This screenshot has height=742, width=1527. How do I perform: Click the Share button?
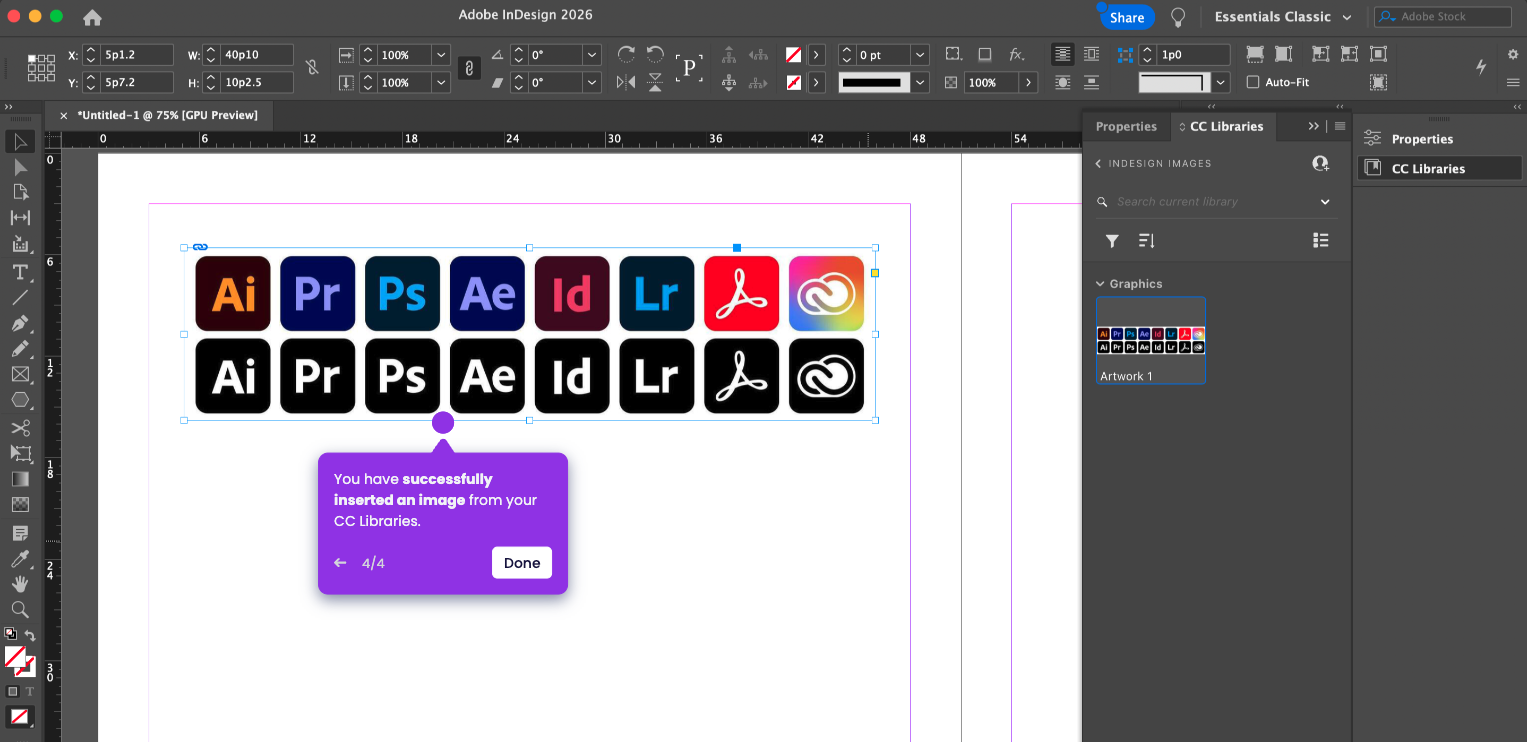[x=1127, y=17]
